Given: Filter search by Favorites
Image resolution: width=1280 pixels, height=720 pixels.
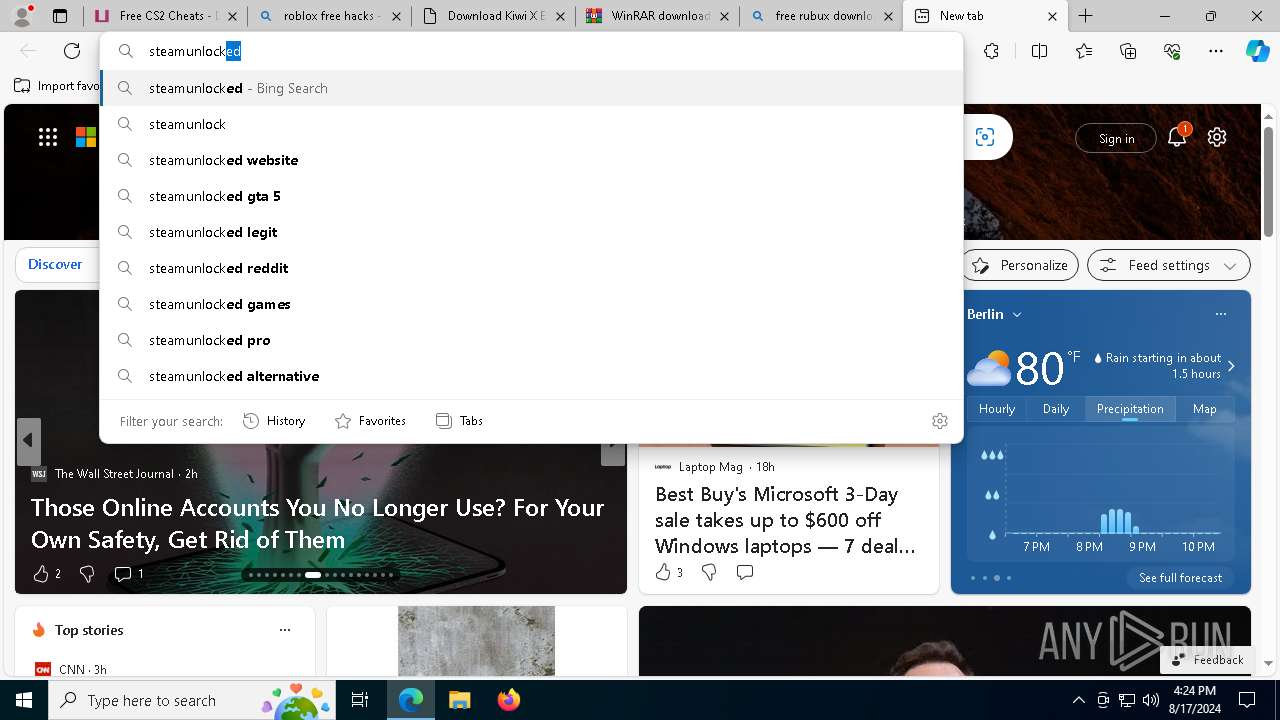Looking at the screenshot, I should click(370, 421).
